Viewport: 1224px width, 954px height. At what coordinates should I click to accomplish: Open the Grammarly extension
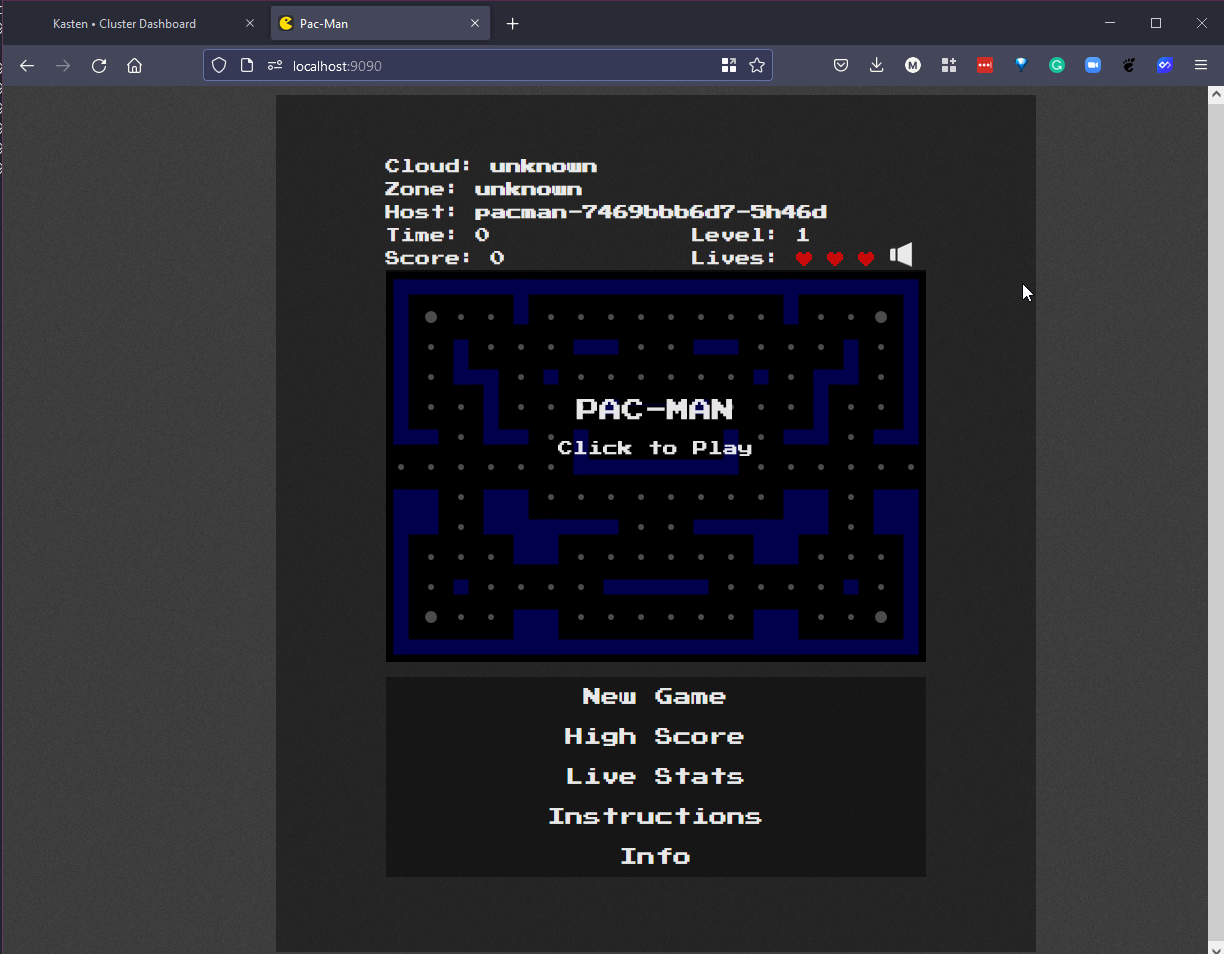click(x=1057, y=66)
